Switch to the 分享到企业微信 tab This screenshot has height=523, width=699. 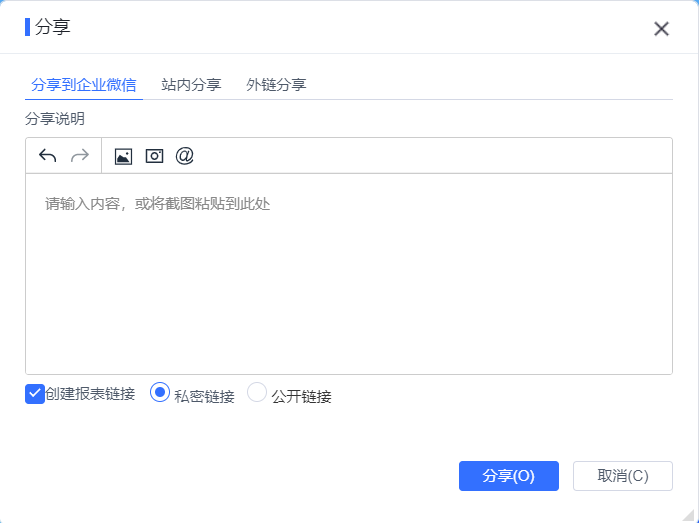[x=84, y=85]
